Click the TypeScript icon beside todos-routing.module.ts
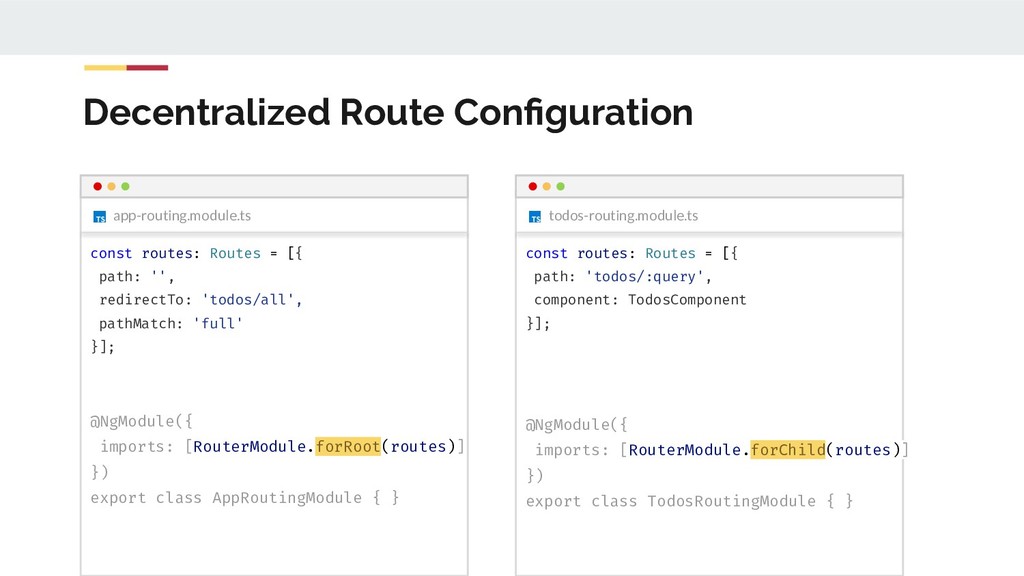1024x576 pixels. (535, 216)
